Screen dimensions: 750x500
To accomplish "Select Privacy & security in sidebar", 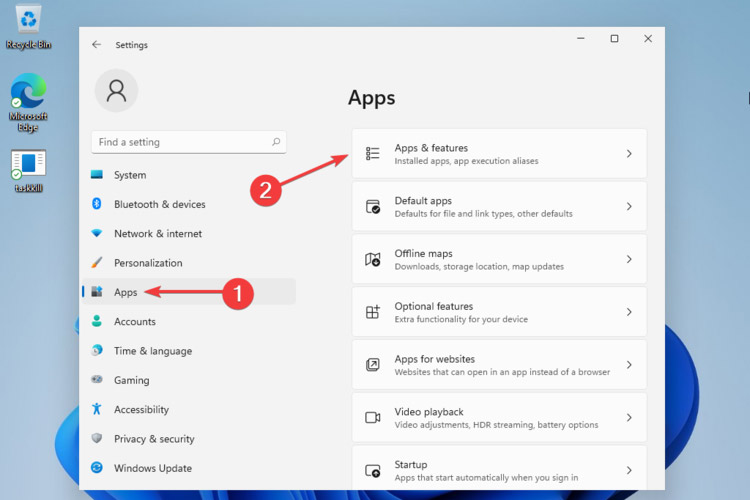I will coord(189,438).
